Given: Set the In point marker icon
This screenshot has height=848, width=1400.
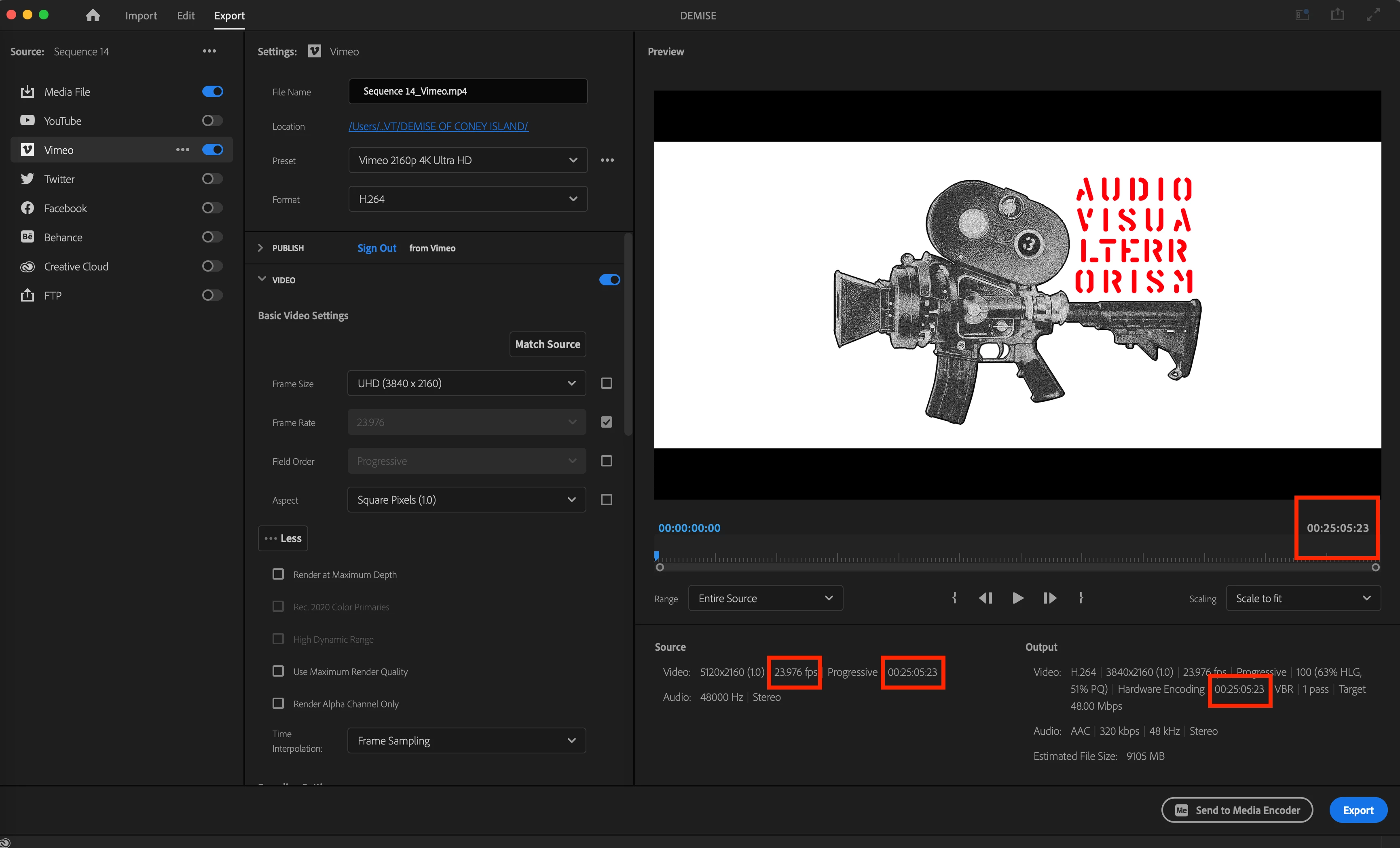Looking at the screenshot, I should (x=954, y=598).
